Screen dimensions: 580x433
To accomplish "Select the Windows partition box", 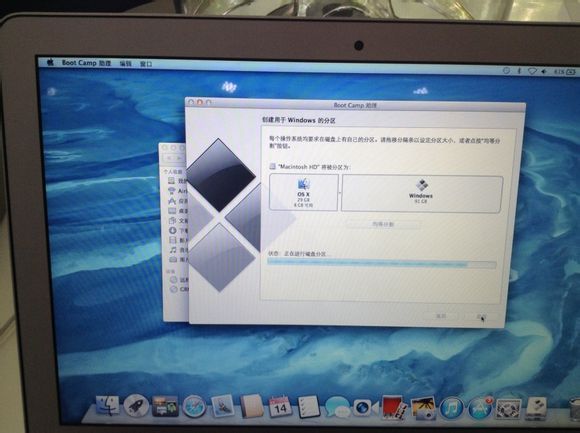I will (422, 194).
